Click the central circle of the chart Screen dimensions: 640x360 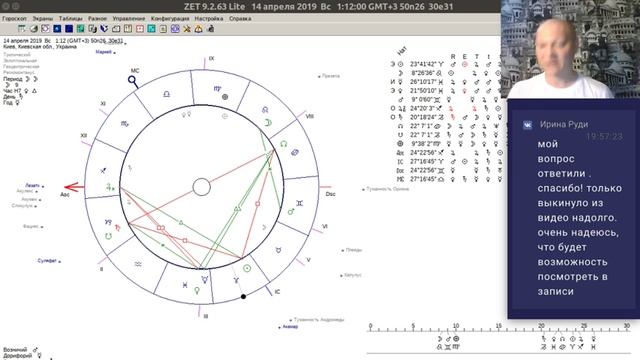click(x=201, y=187)
